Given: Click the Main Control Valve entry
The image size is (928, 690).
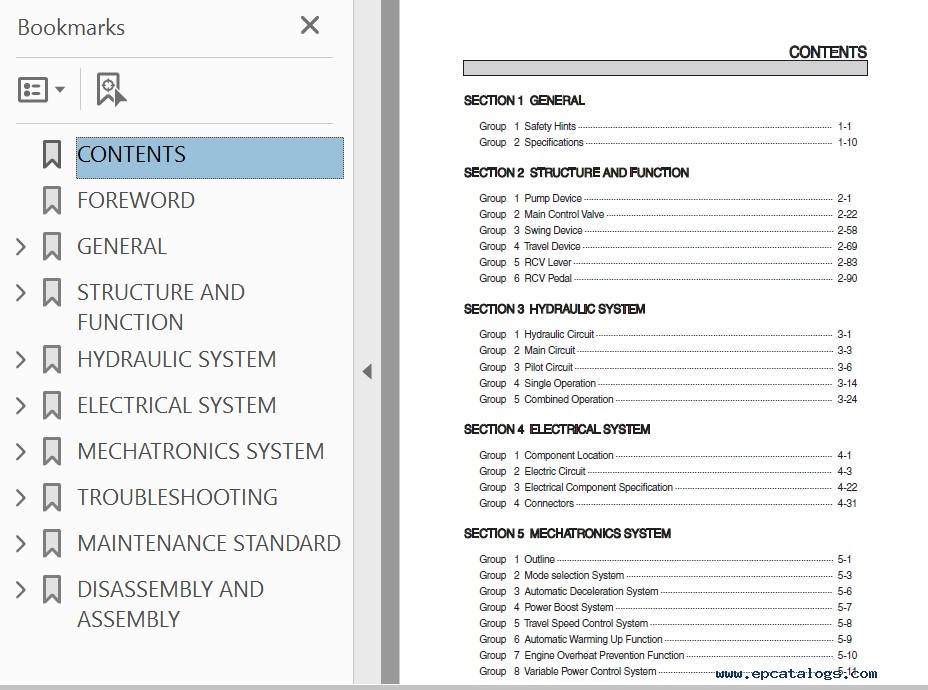Looking at the screenshot, I should point(668,214).
